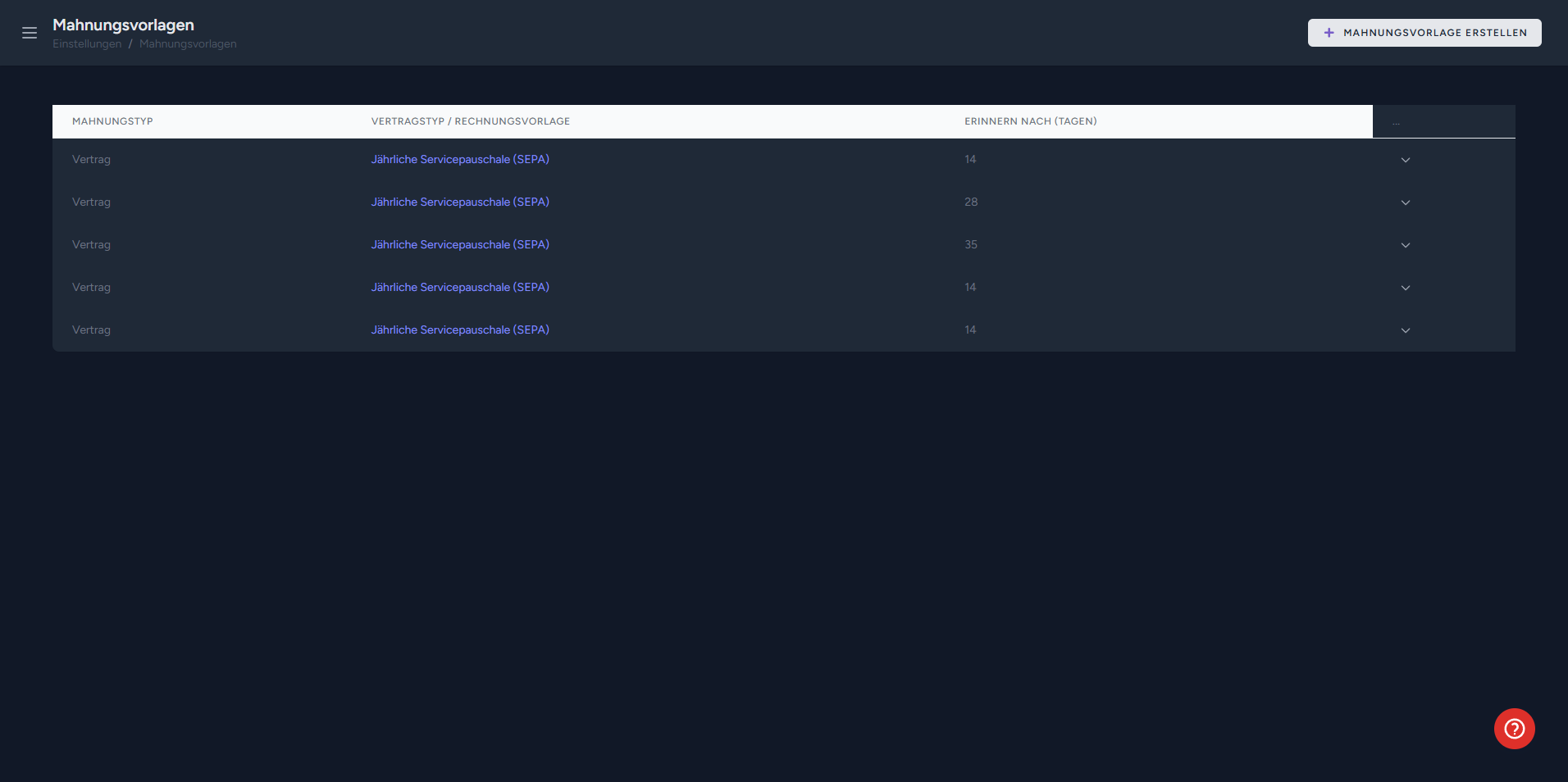This screenshot has width=1568, height=782.
Task: Click the Mahnungsvorlagen breadcrumb item
Action: pyautogui.click(x=188, y=44)
